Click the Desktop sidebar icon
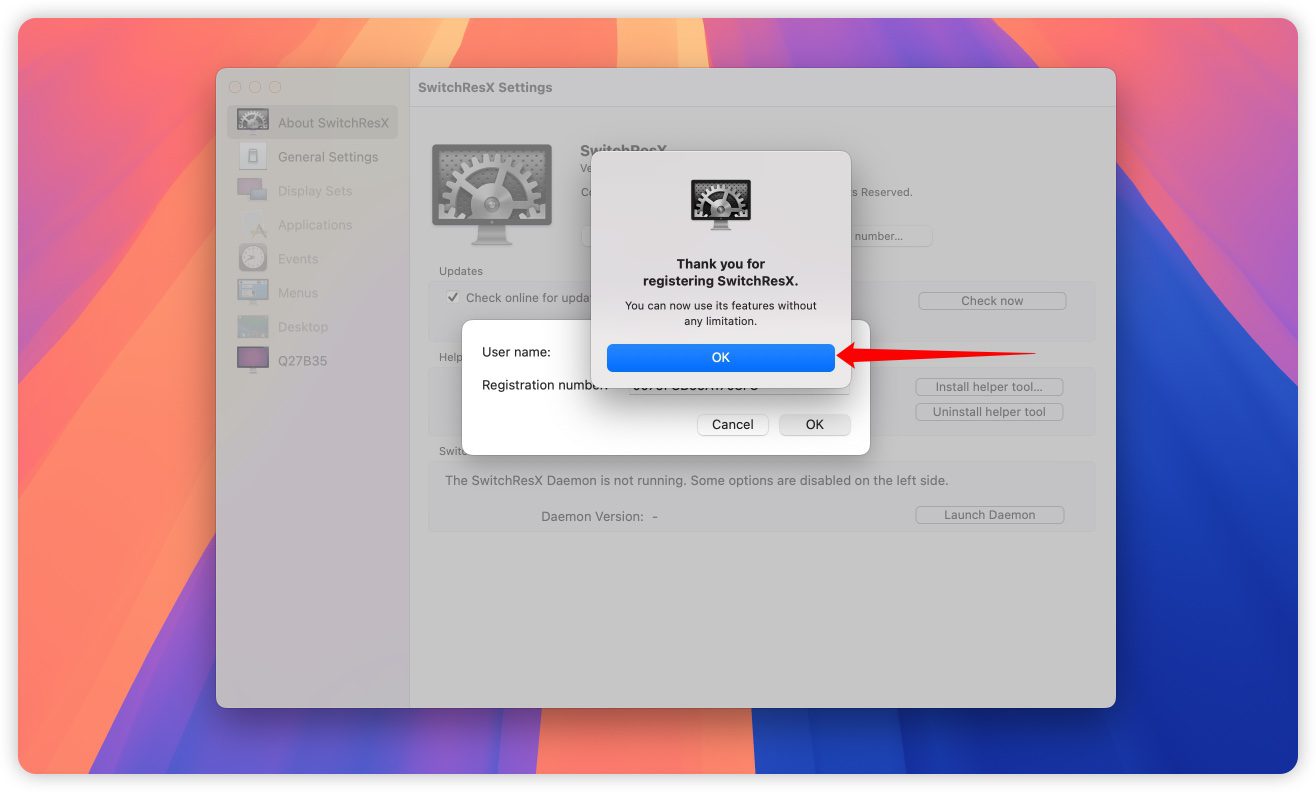The width and height of the screenshot is (1316, 792). click(x=252, y=326)
